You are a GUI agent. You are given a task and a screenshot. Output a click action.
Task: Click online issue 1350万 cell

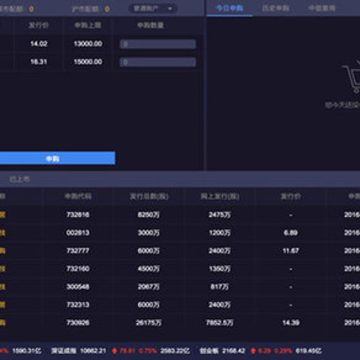tap(220, 269)
